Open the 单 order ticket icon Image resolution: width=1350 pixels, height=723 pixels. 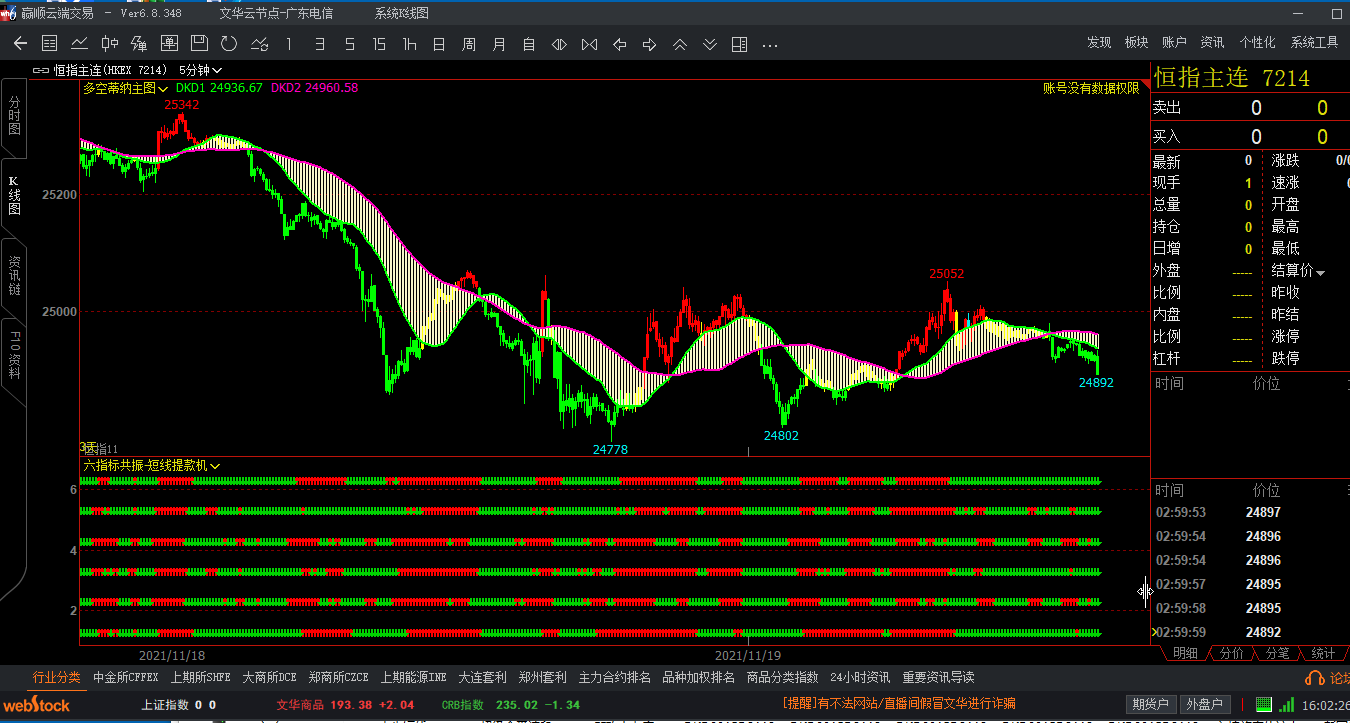coord(169,43)
